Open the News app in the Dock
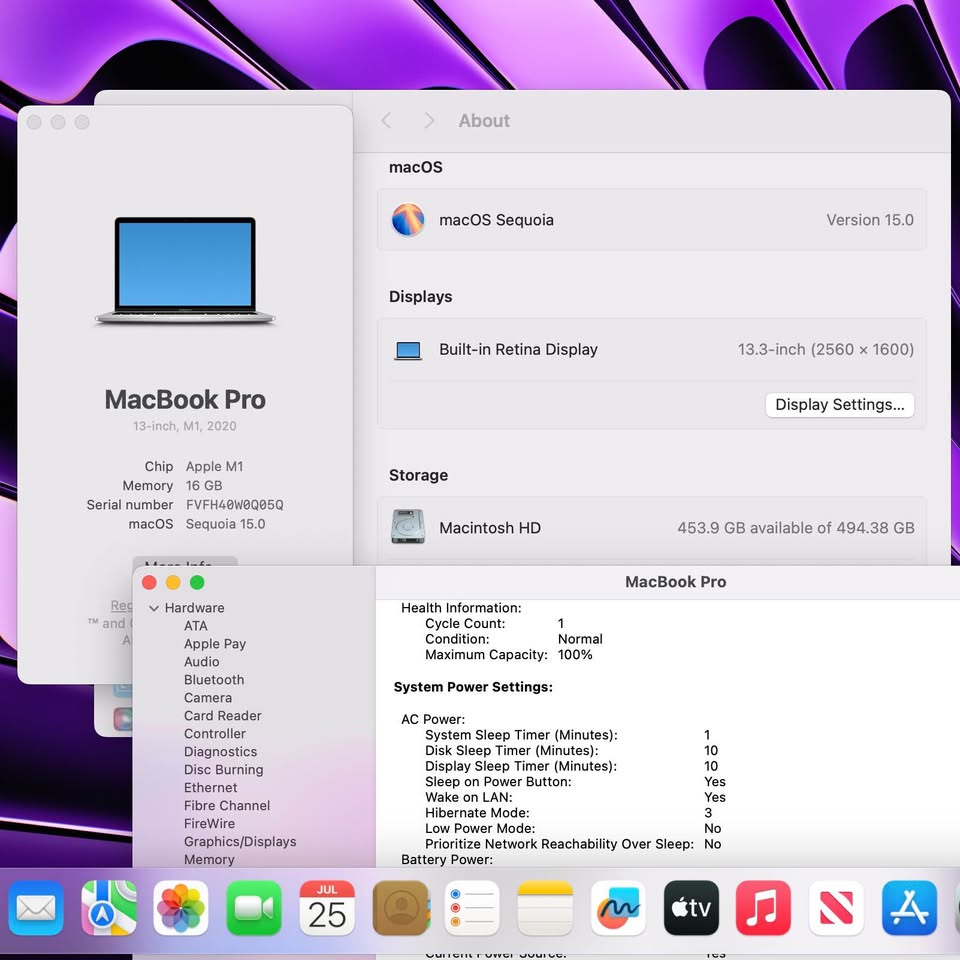The image size is (960, 960). click(836, 908)
